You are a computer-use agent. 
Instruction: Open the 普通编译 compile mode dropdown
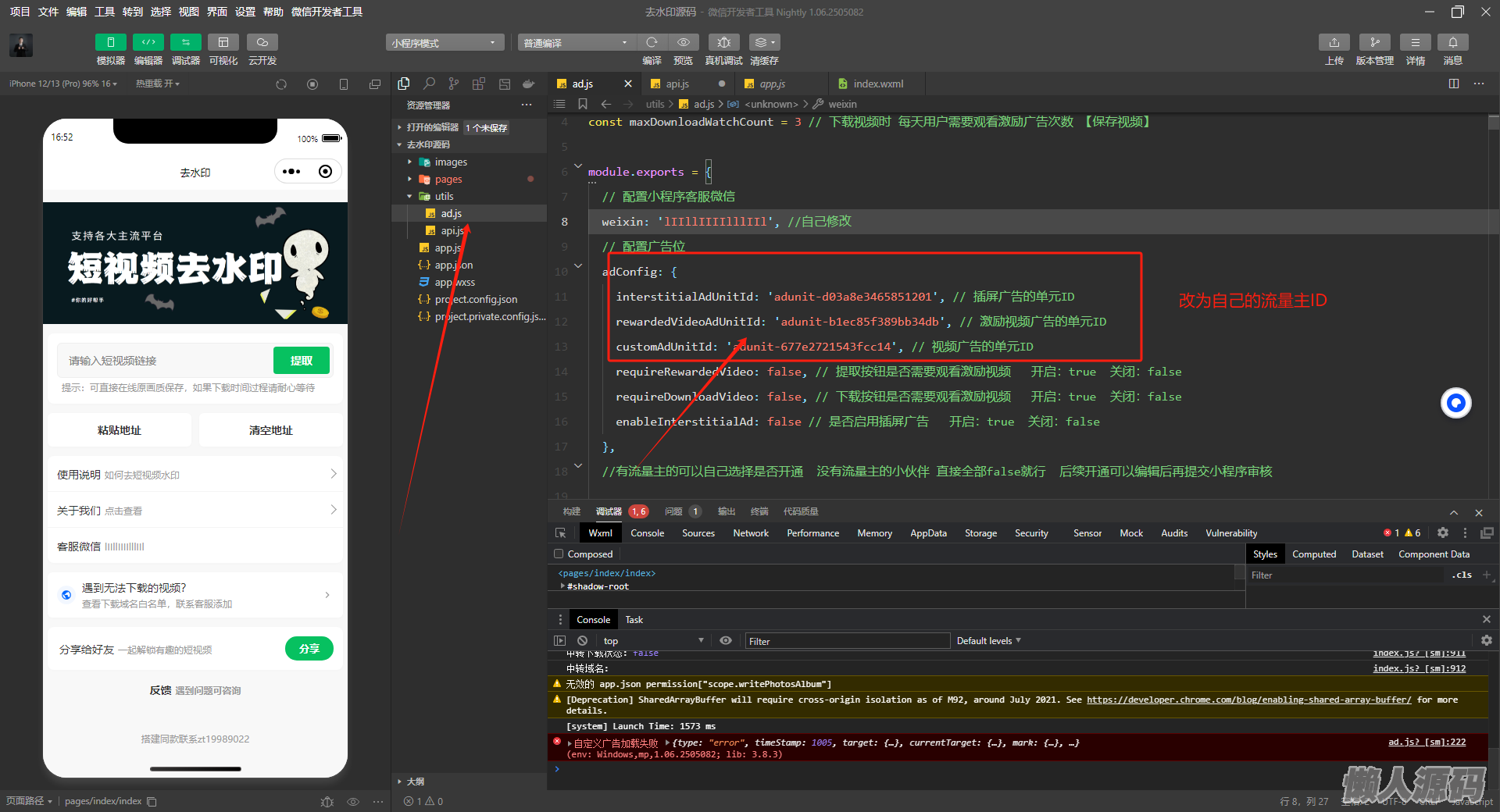(x=576, y=43)
